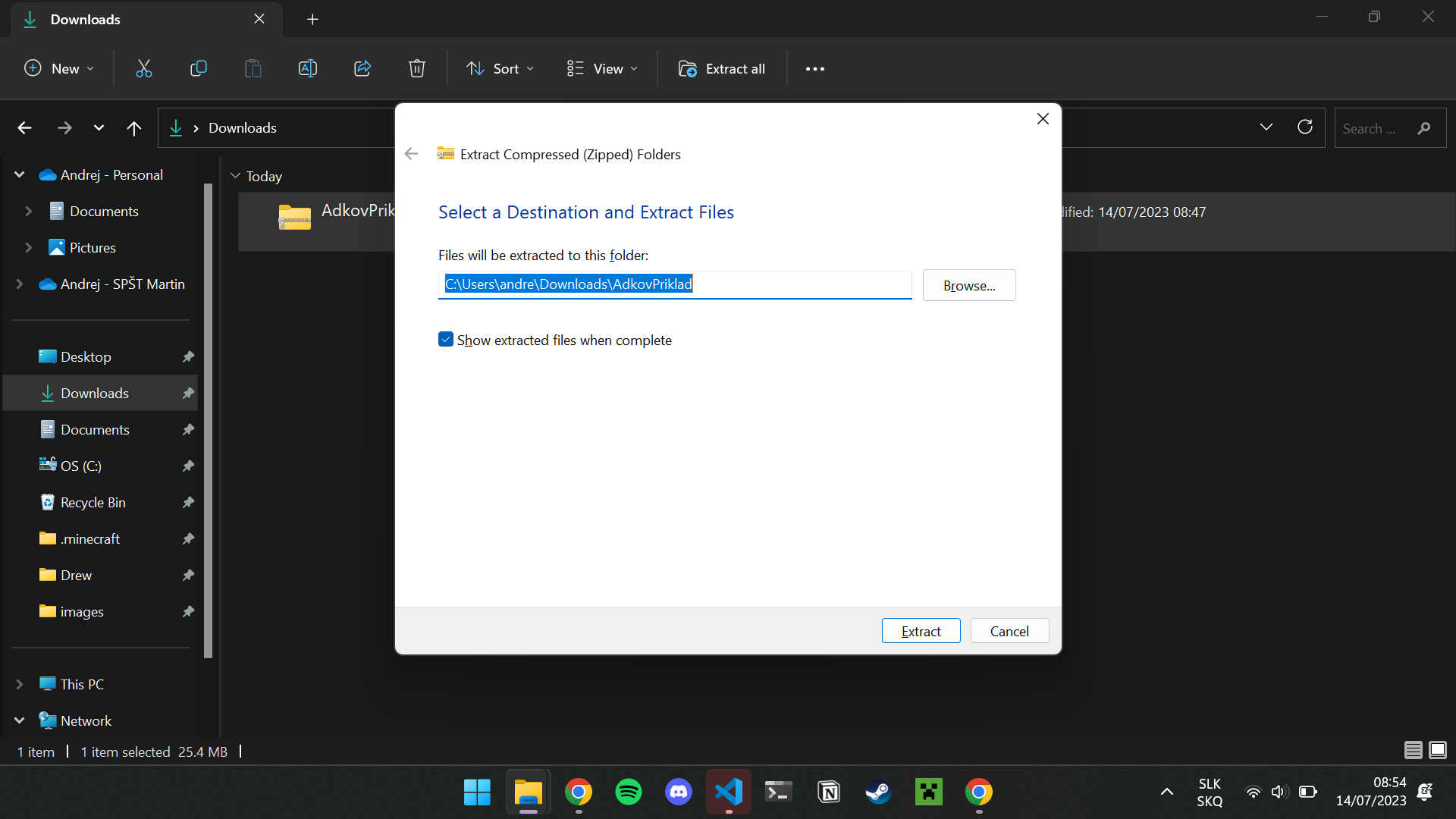Open Notion from the taskbar
Screen dimensions: 1456x819
click(829, 792)
